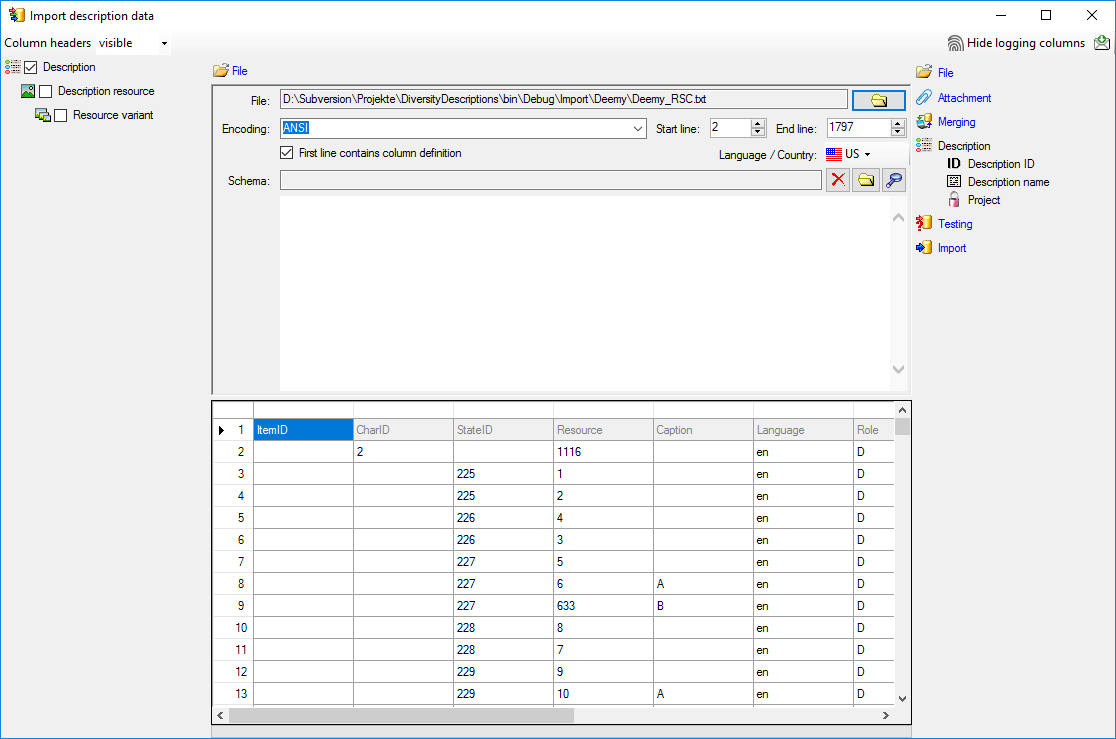
Task: Click the data grid scroll up arrow
Action: point(902,410)
